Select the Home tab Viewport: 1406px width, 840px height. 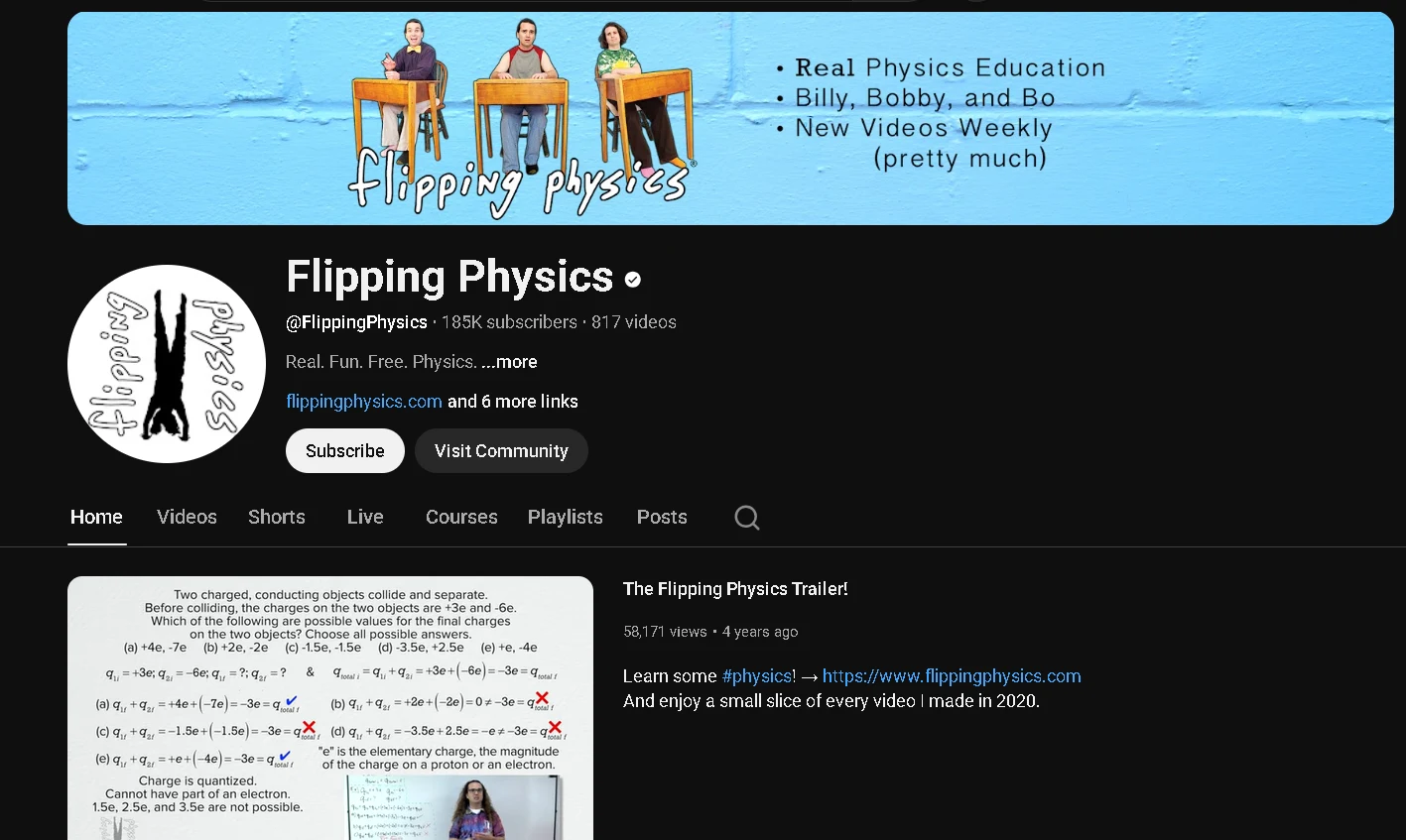tap(96, 518)
